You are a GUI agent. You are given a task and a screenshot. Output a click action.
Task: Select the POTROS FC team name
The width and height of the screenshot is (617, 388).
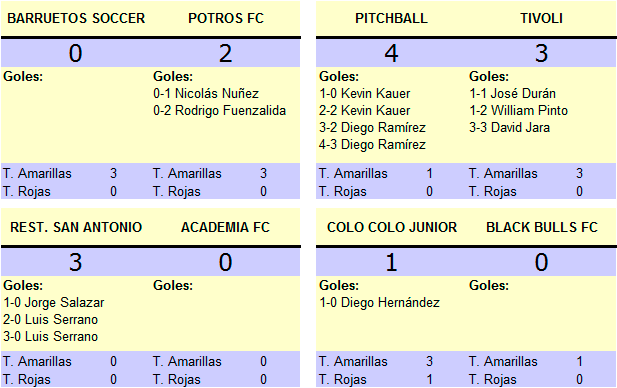pyautogui.click(x=226, y=18)
